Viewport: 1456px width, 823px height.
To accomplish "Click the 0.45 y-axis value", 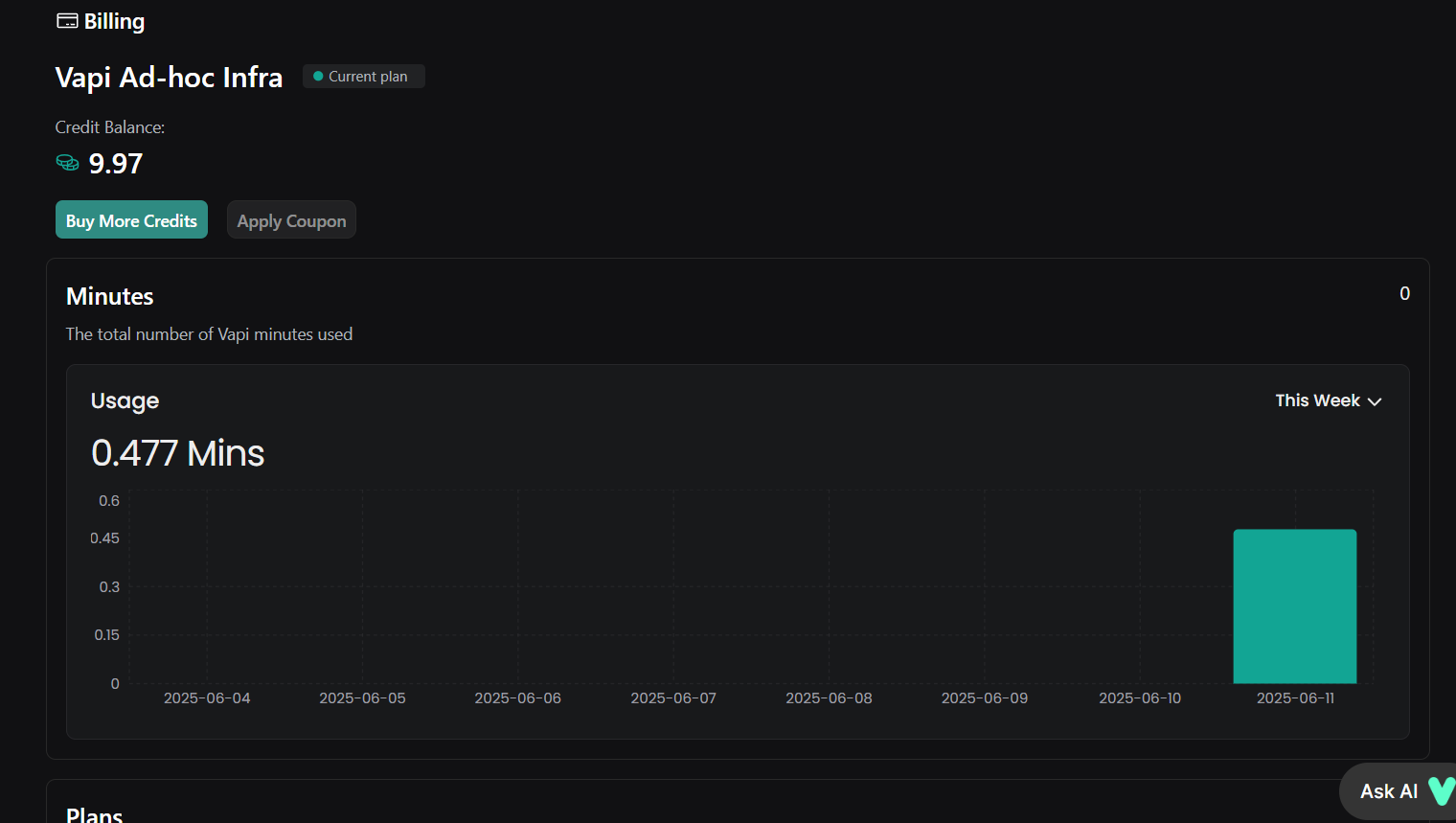I will (x=105, y=538).
